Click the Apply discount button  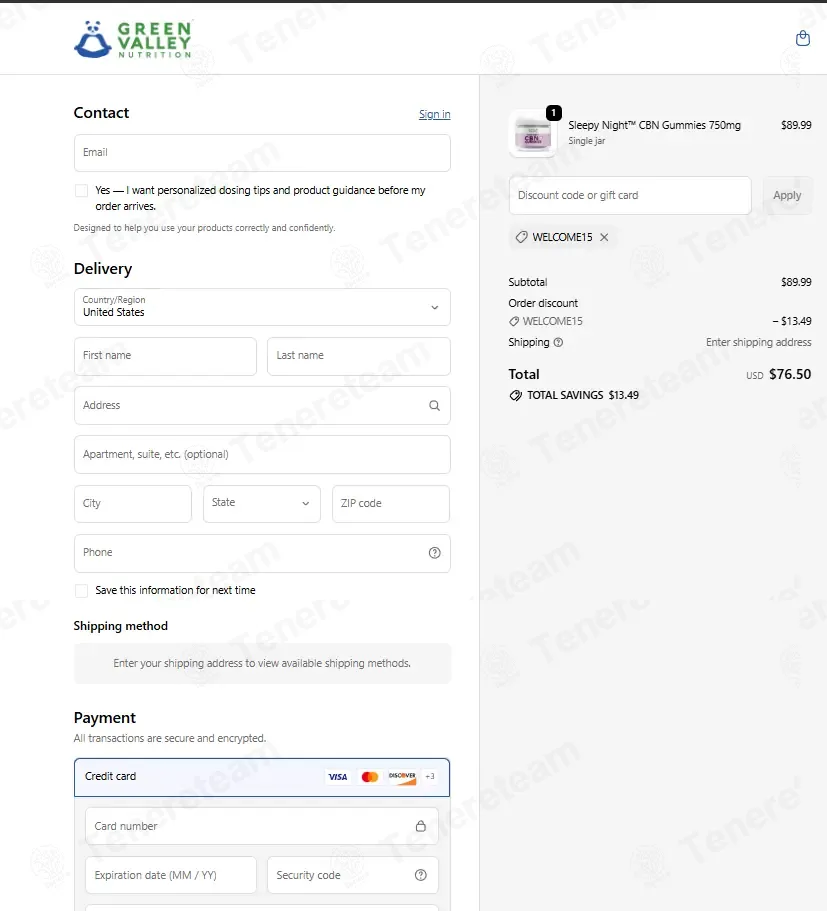coord(787,196)
